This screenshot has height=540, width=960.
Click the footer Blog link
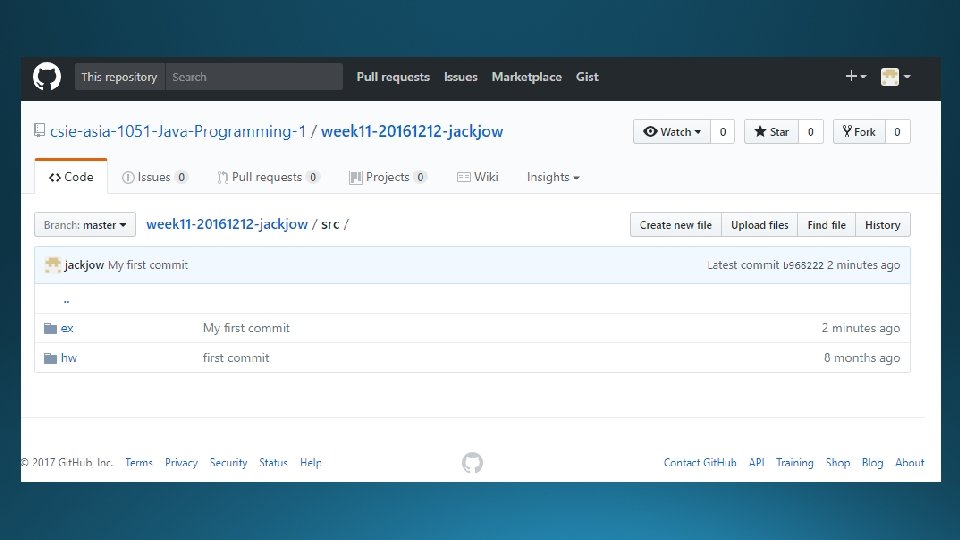[872, 463]
